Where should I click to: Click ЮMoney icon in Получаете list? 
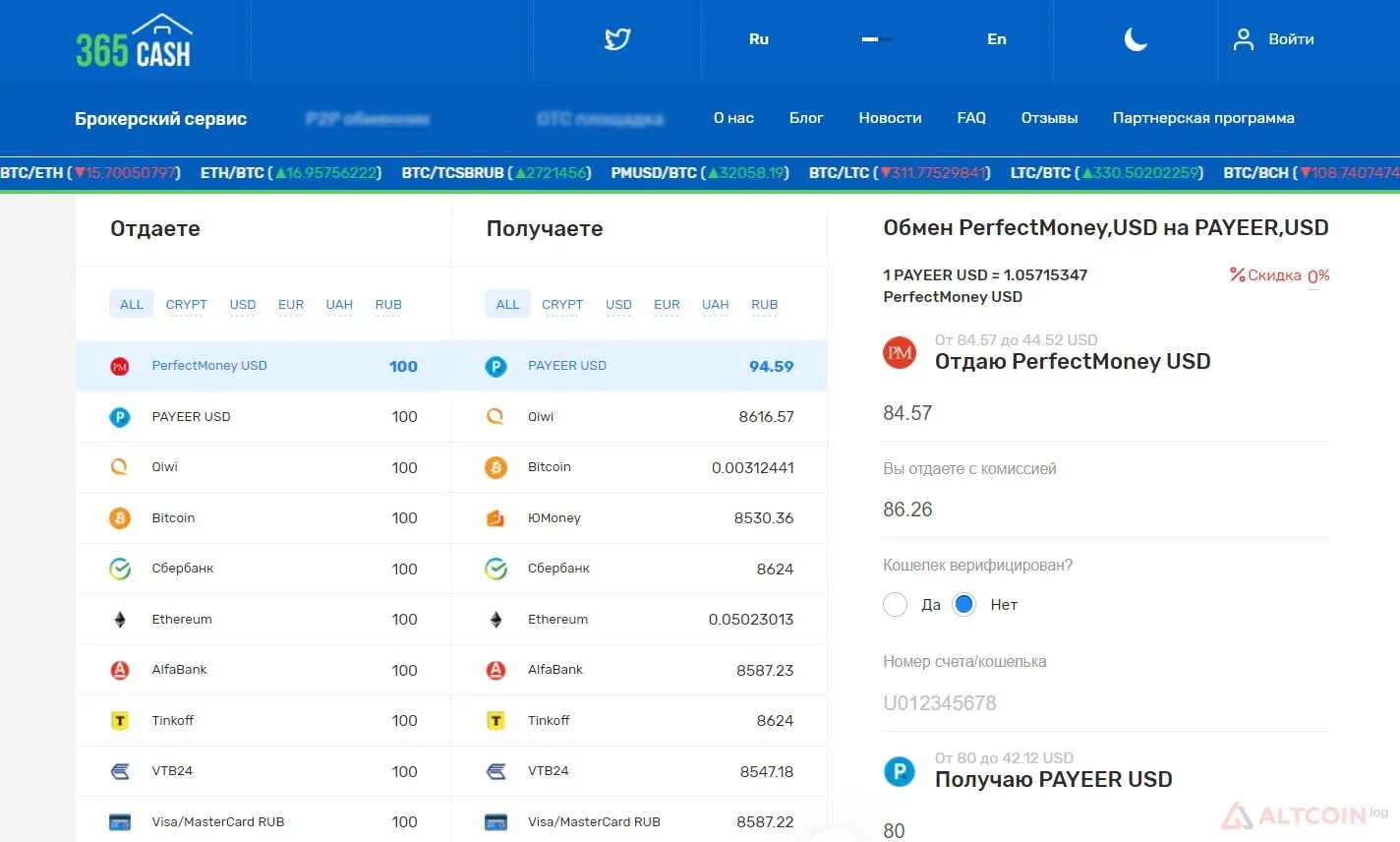pos(496,518)
